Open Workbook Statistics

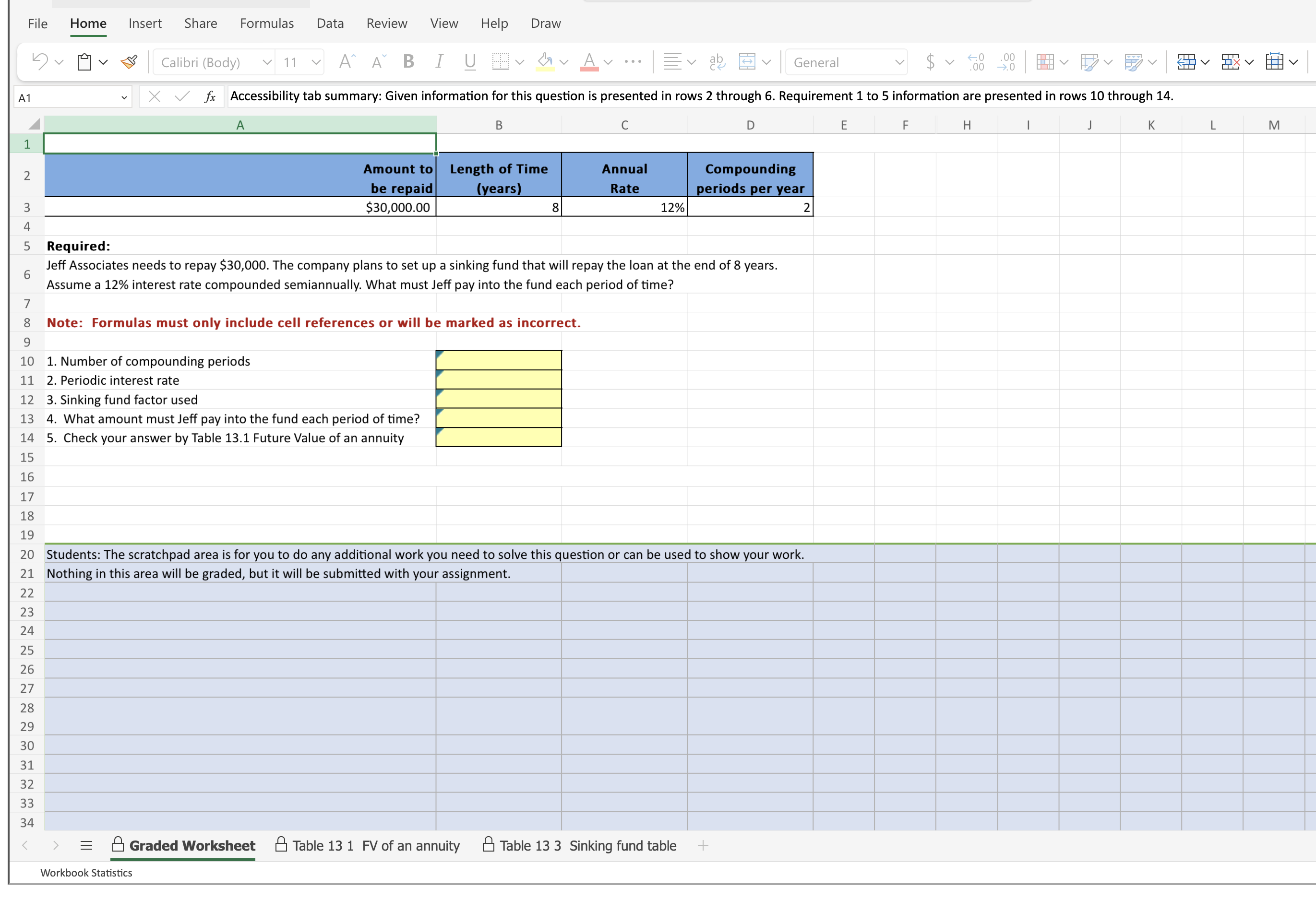coord(86,873)
